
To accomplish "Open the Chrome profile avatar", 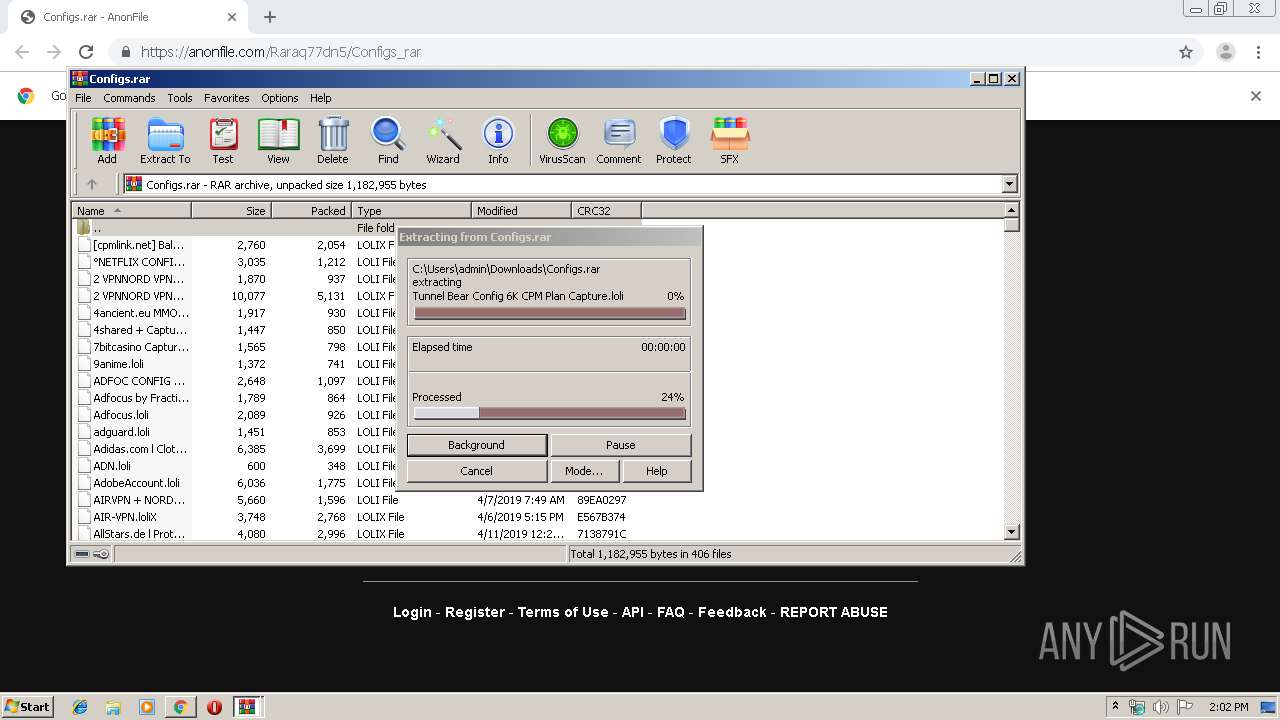I will coord(1226,52).
